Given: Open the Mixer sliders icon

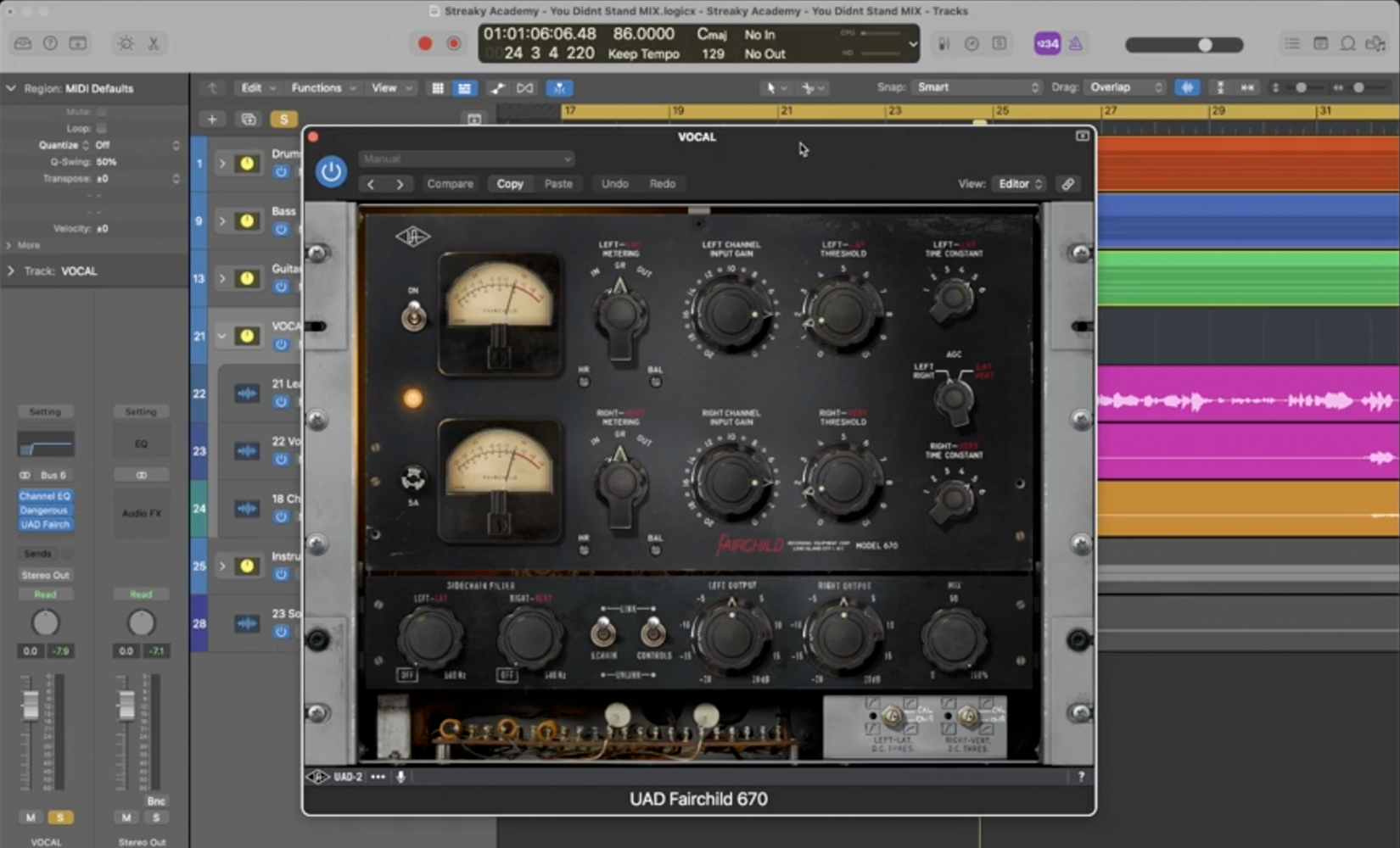Looking at the screenshot, I should click(944, 43).
